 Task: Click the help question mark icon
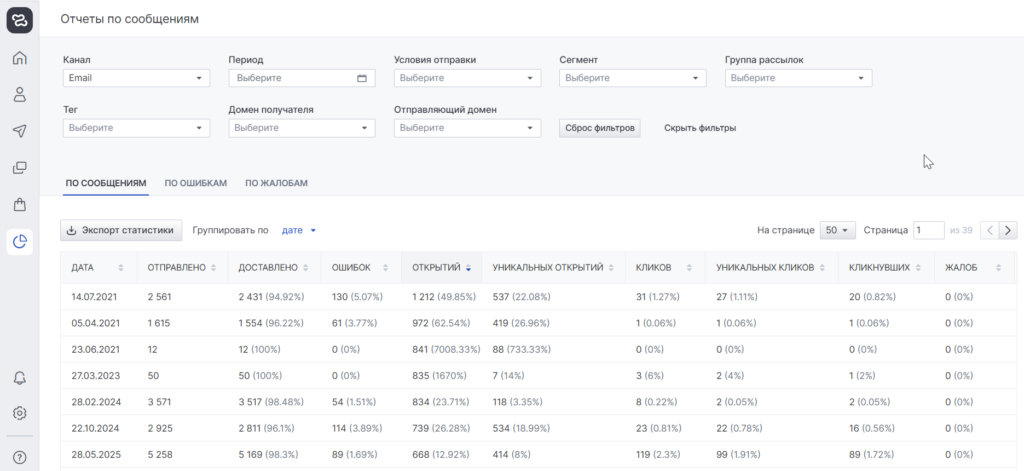pos(19,457)
